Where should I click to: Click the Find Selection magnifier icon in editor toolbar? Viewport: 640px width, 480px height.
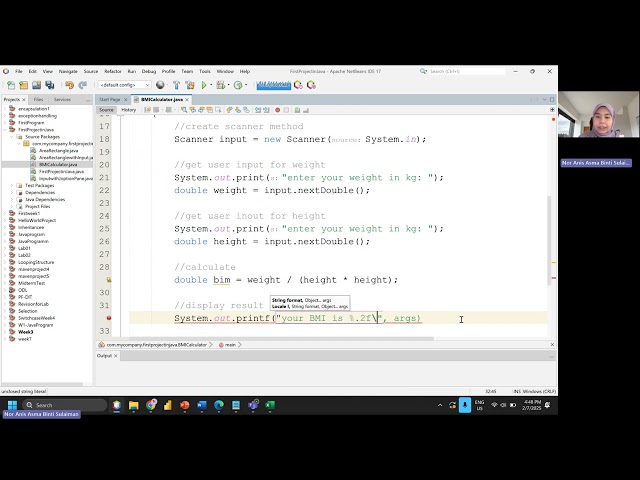[184, 110]
